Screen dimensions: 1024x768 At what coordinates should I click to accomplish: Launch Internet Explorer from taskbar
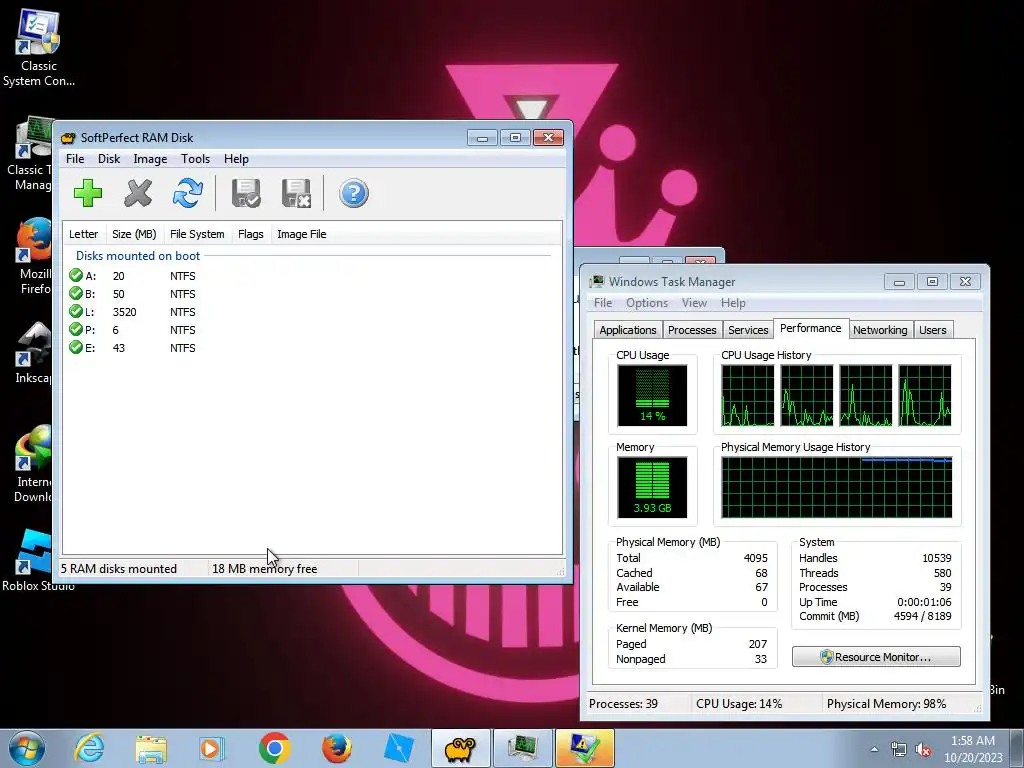coord(88,748)
